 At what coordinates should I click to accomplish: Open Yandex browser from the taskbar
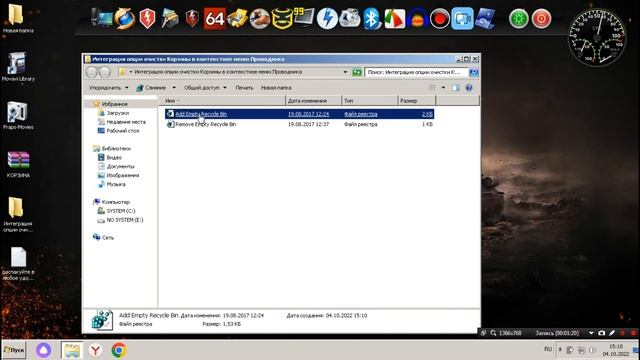[x=95, y=350]
